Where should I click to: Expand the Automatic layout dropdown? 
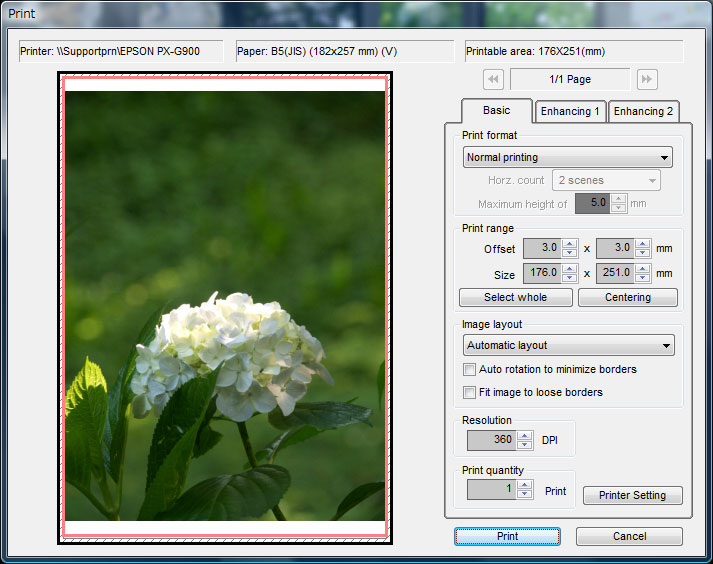coord(568,345)
